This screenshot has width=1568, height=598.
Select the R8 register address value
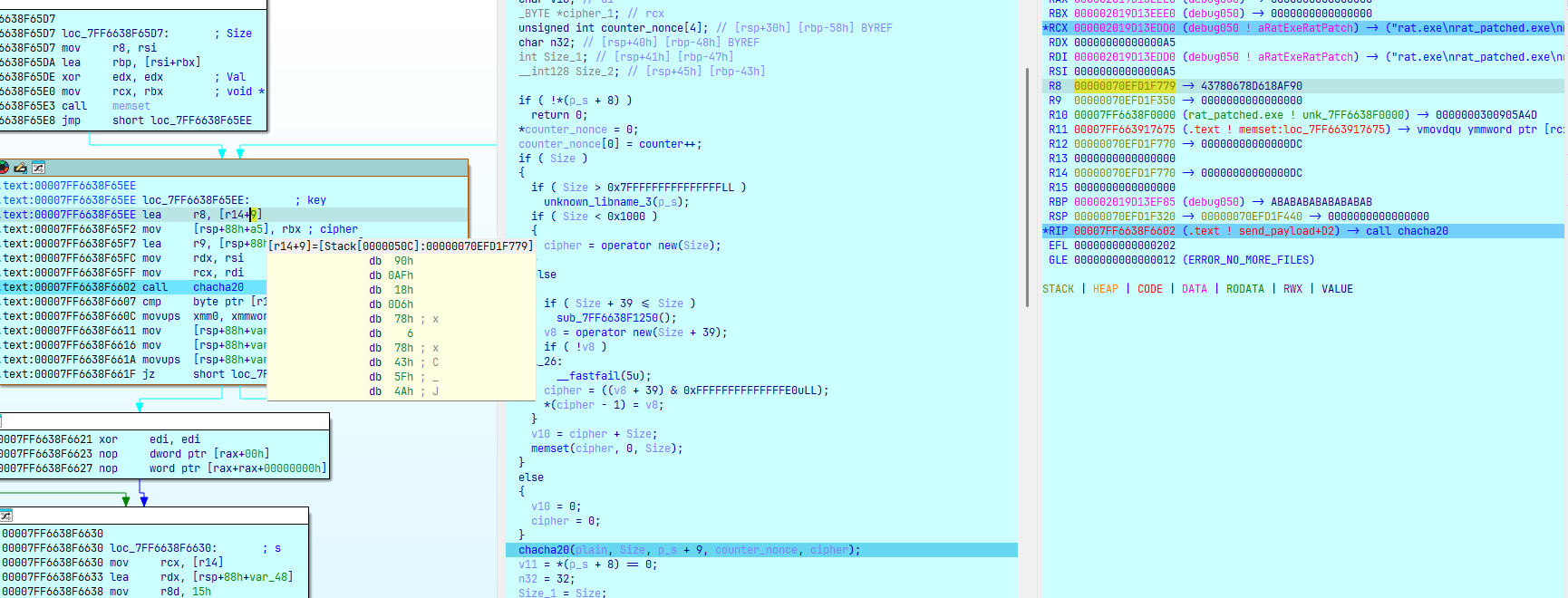[x=1124, y=86]
